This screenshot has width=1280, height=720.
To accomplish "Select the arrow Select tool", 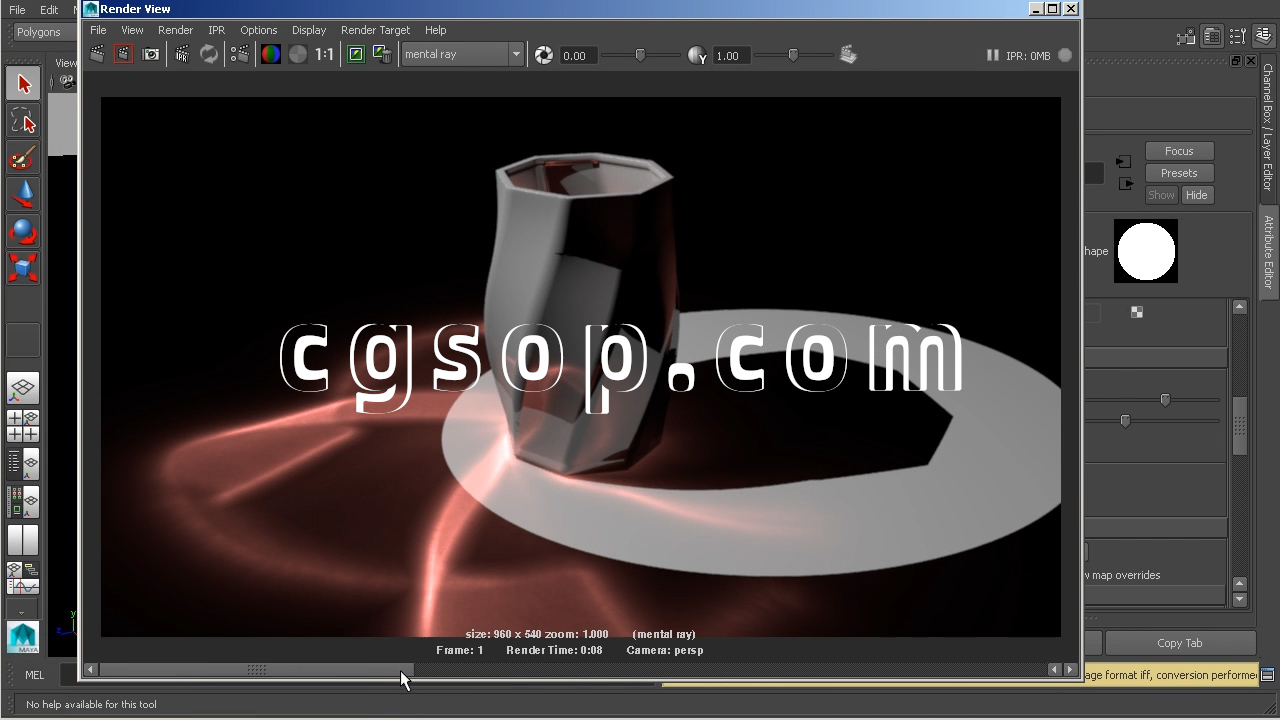I will coord(23,84).
